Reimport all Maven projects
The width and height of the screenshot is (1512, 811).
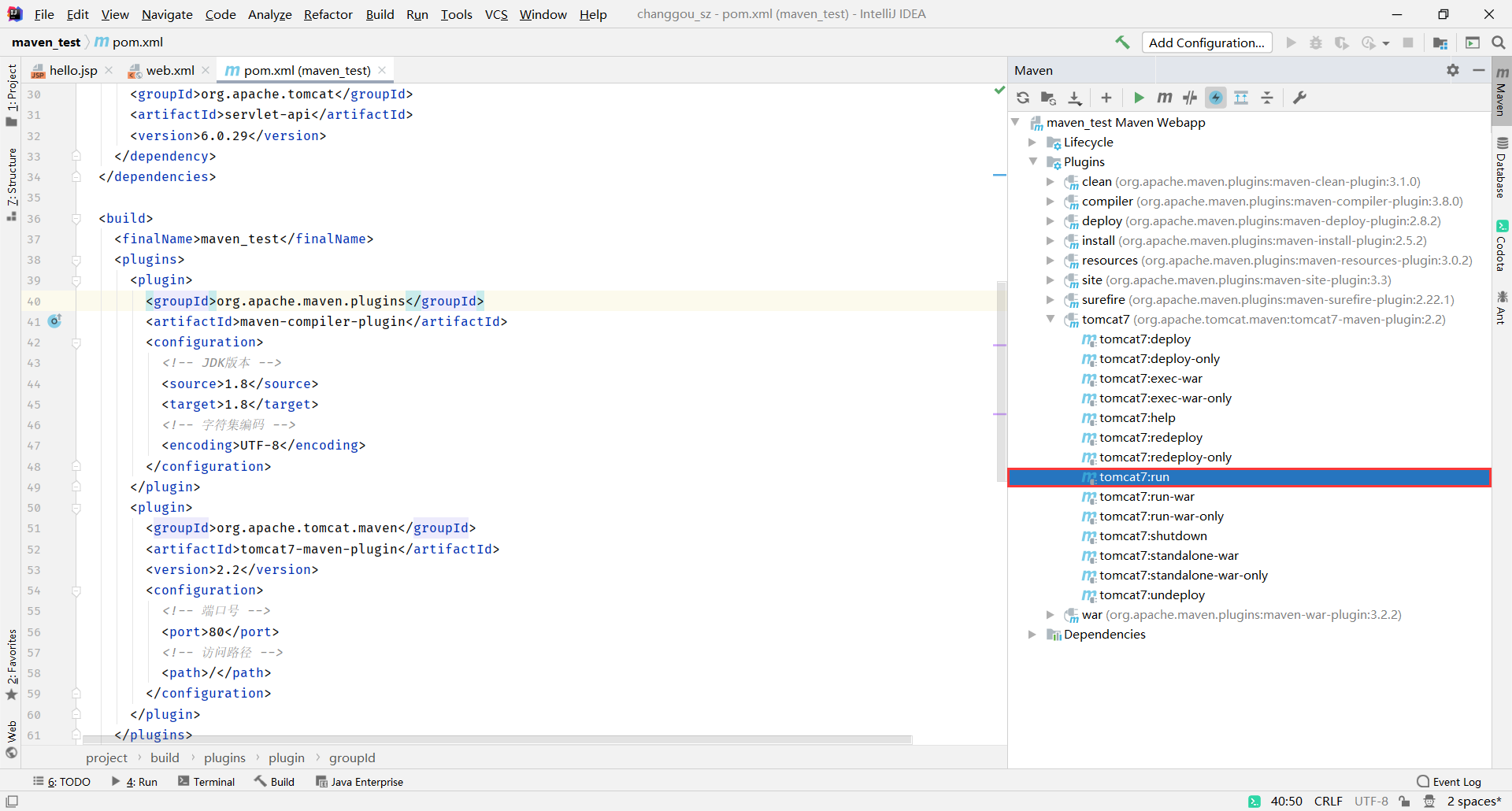tap(1023, 98)
